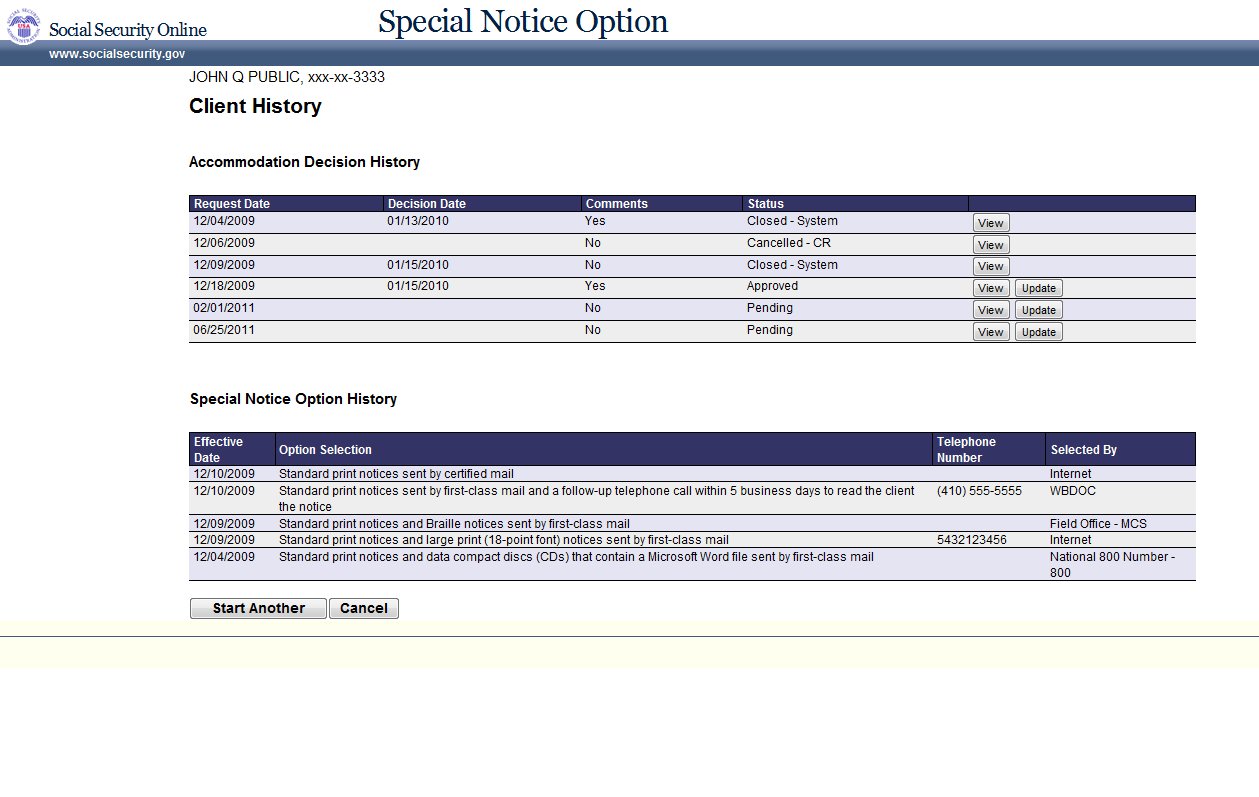This screenshot has width=1259, height=797.
Task: Click the Social Security Administration seal logo
Action: tap(24, 25)
